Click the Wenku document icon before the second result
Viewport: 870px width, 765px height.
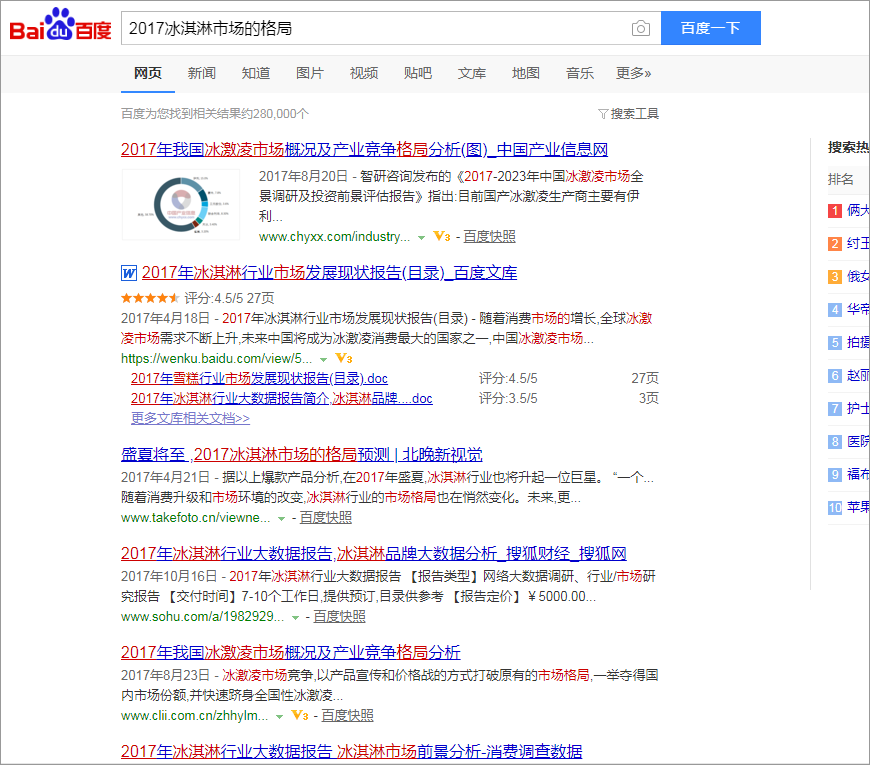pos(129,273)
